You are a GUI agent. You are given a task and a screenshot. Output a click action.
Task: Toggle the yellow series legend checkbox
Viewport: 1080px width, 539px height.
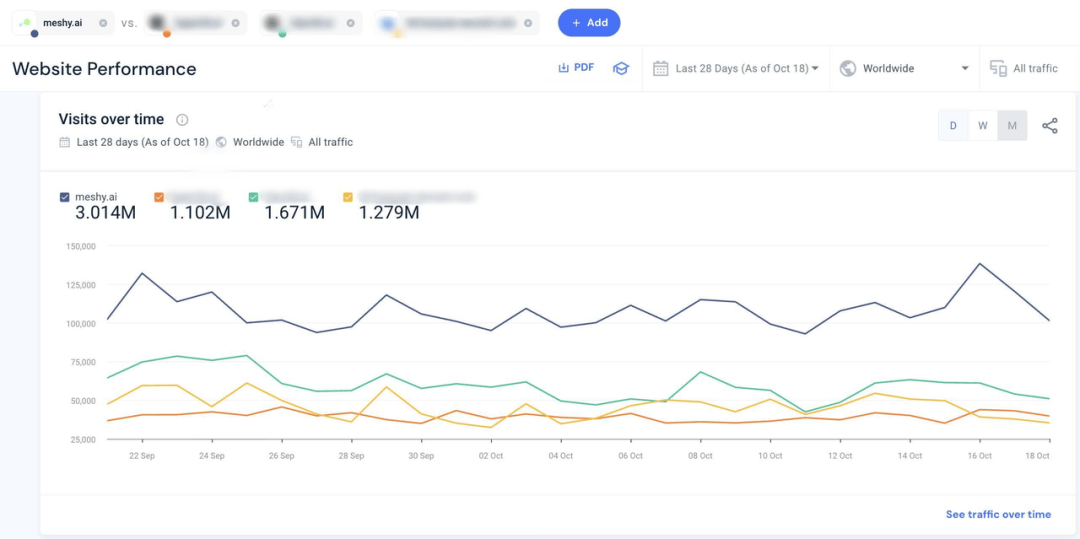click(x=348, y=197)
